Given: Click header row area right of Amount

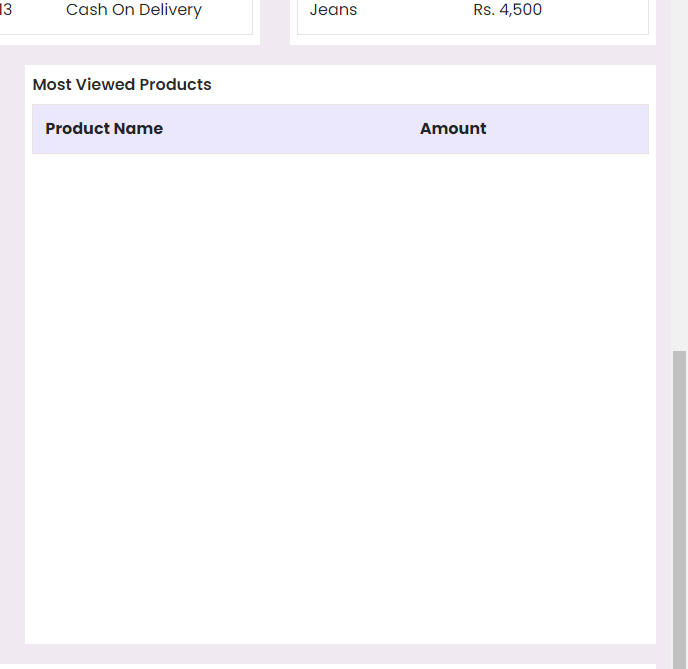Looking at the screenshot, I should click(567, 129).
